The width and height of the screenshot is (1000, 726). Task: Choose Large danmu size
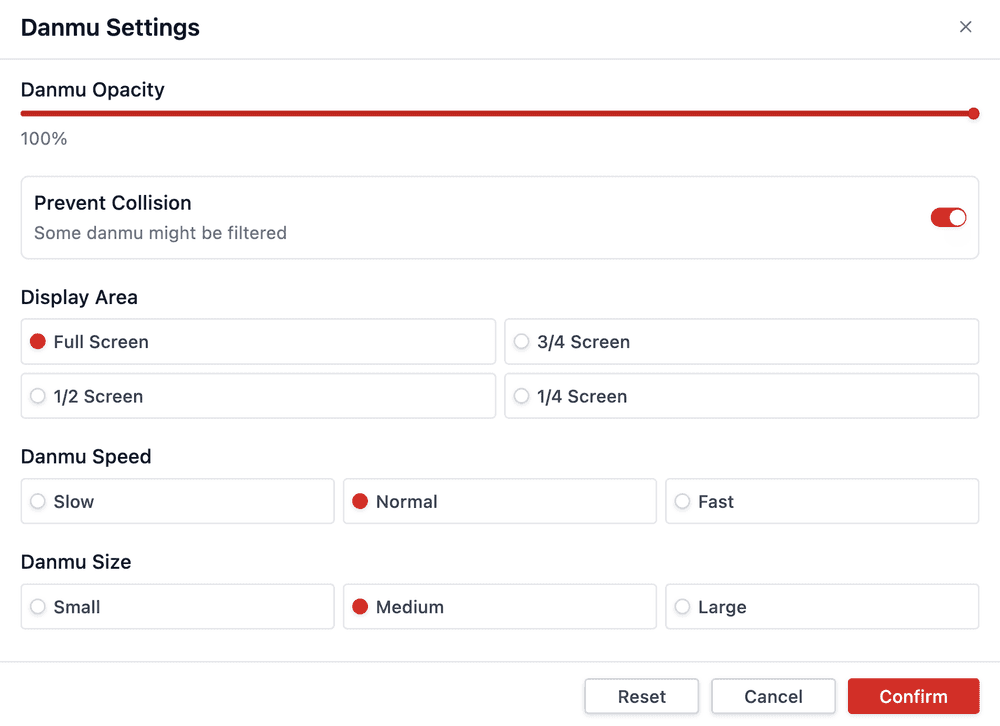tap(822, 607)
